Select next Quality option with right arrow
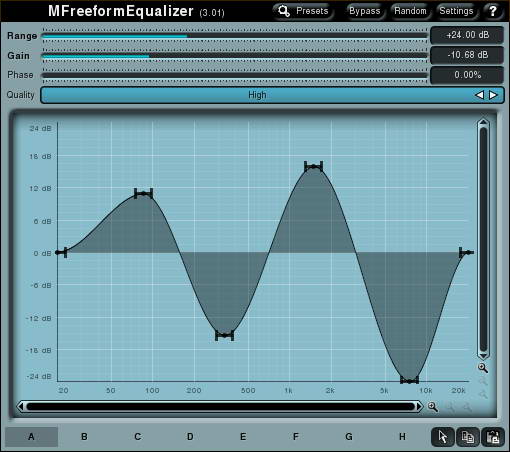This screenshot has height=452, width=510. click(x=493, y=95)
